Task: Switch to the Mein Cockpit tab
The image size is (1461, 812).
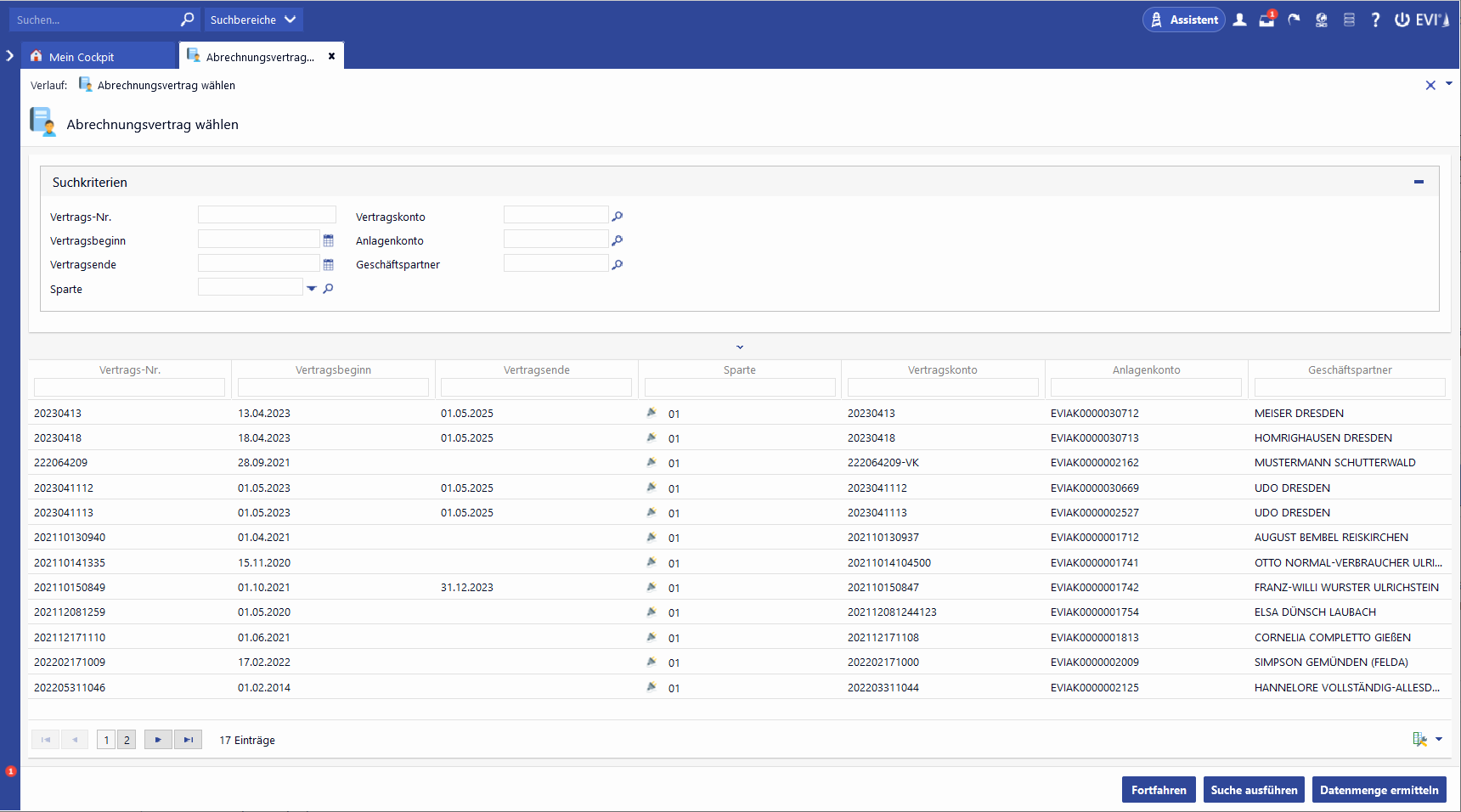Action: 82,57
